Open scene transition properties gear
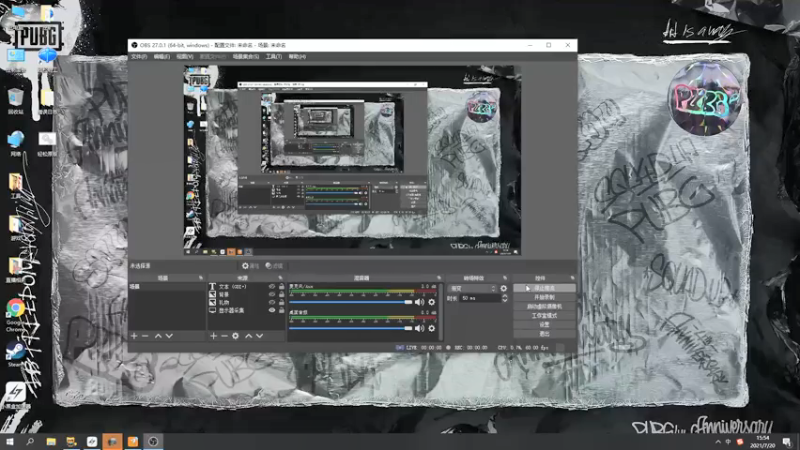The height and width of the screenshot is (450, 800). [x=504, y=288]
